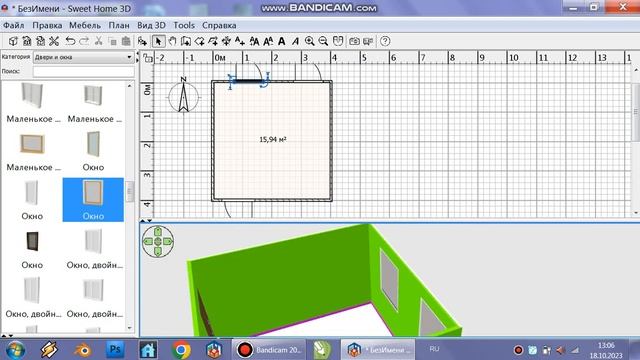
Task: Click the furniture catalog scrollbar thumb
Action: click(x=130, y=191)
